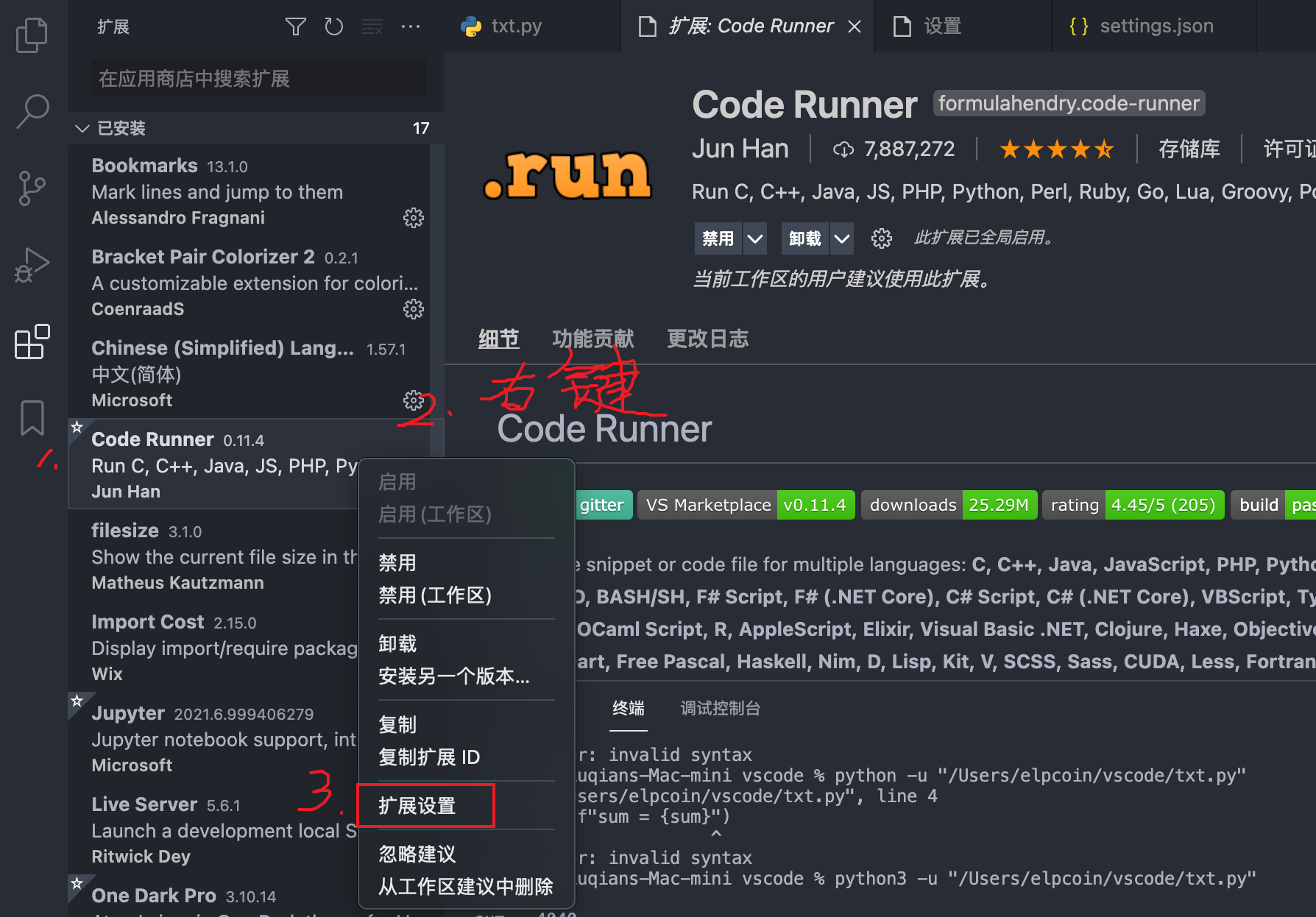Select the 终端 panel tab
1316x917 pixels.
[629, 709]
